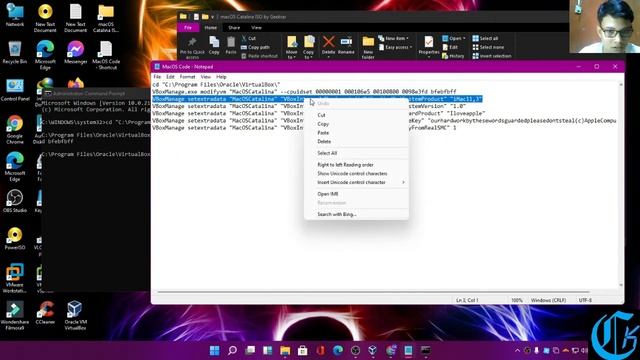Screen dimensions: 640x360
Task: Click the Recycle Bin desktop icon
Action: point(15,52)
